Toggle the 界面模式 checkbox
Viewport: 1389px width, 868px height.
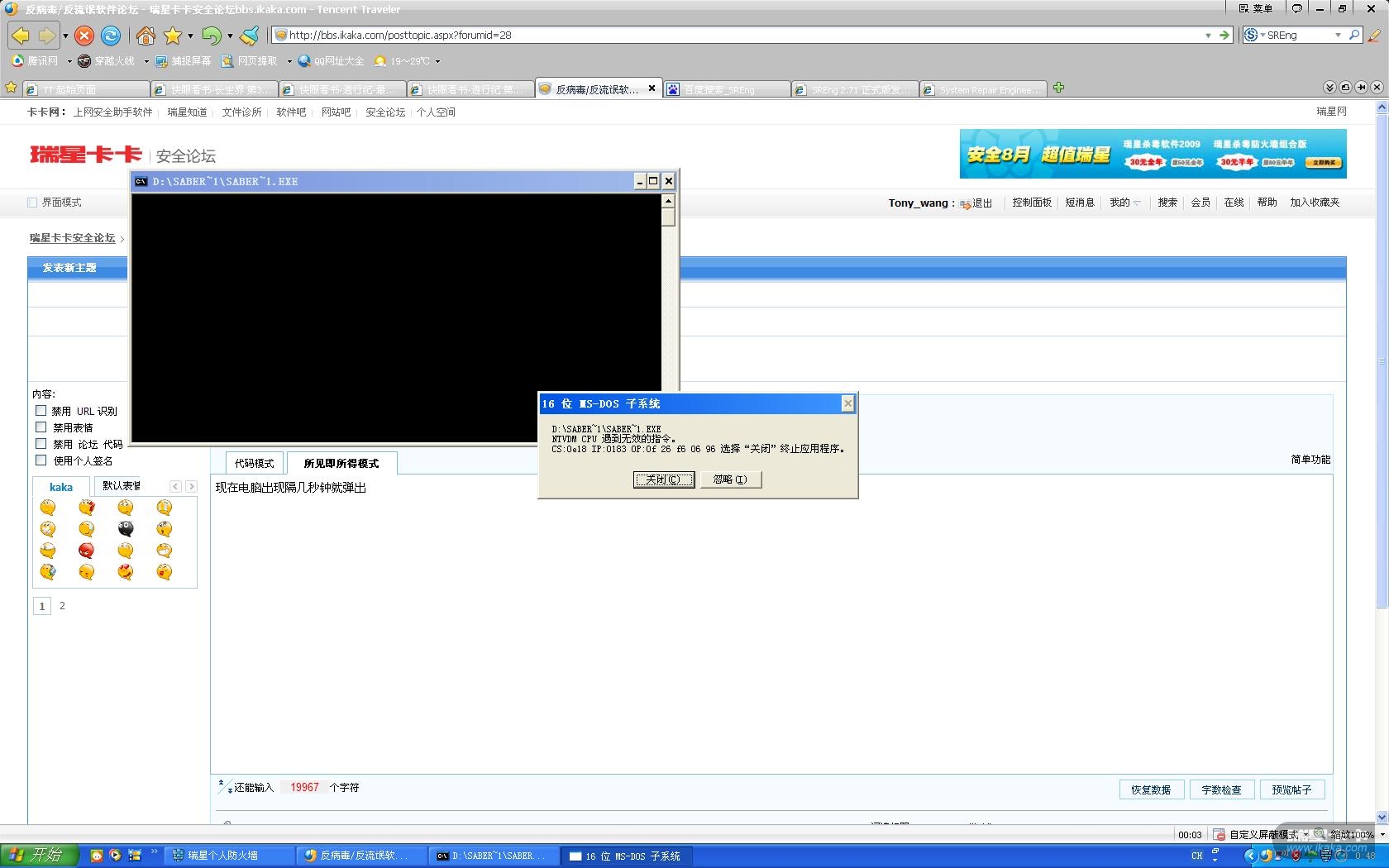pos(32,202)
